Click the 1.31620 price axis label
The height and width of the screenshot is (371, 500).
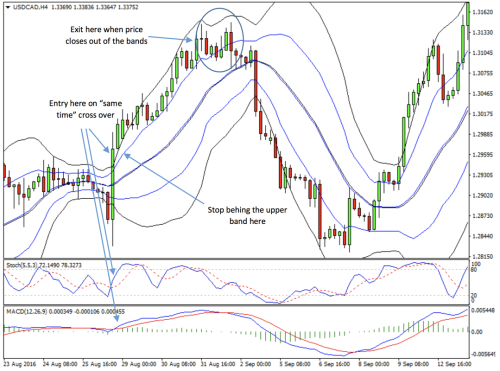[x=484, y=12]
